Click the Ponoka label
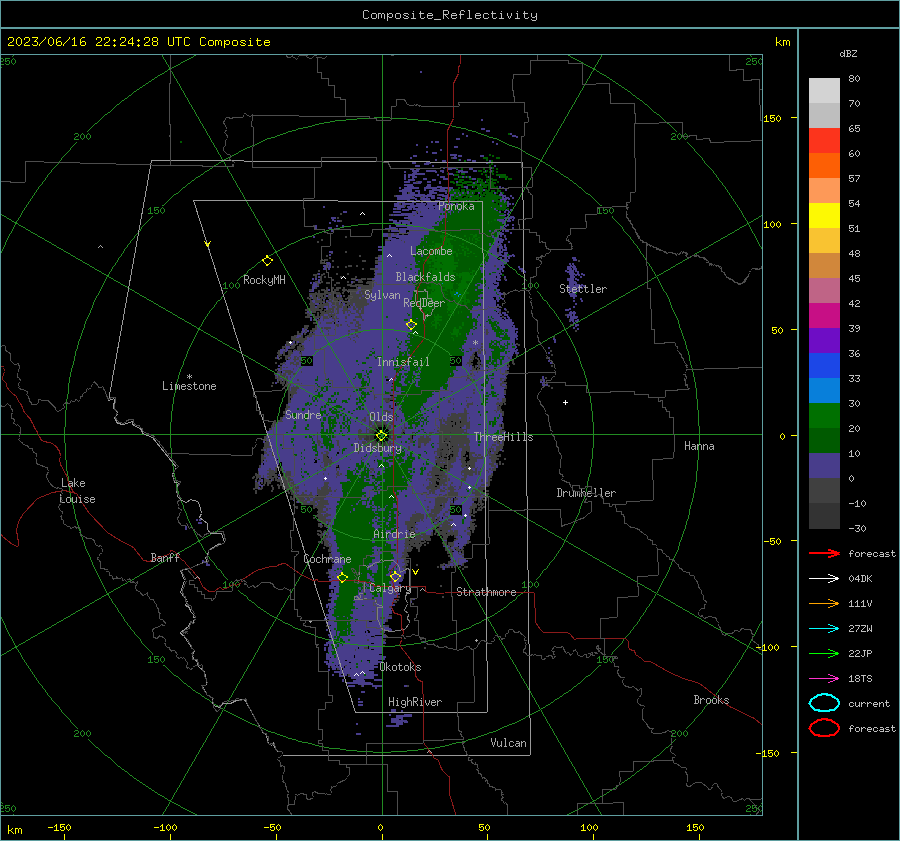Image resolution: width=900 pixels, height=841 pixels. (456, 206)
